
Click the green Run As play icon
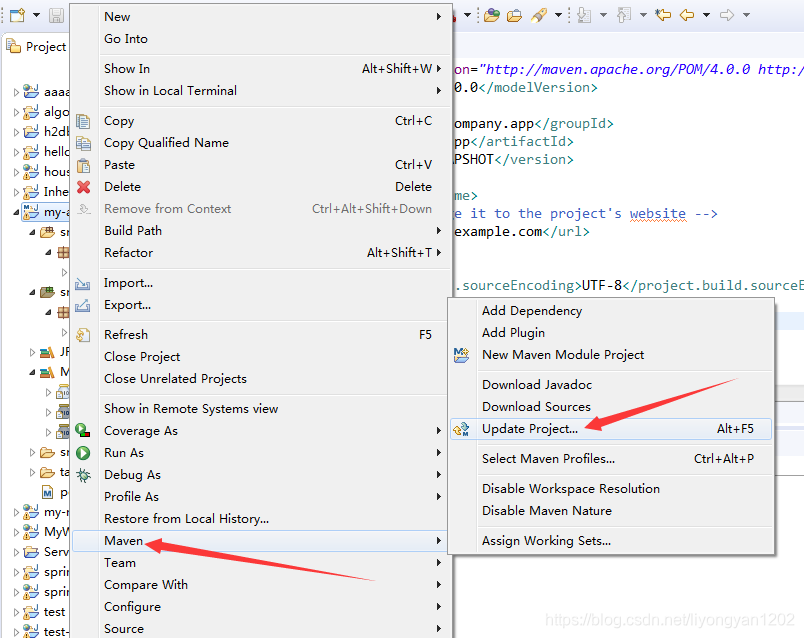point(83,453)
